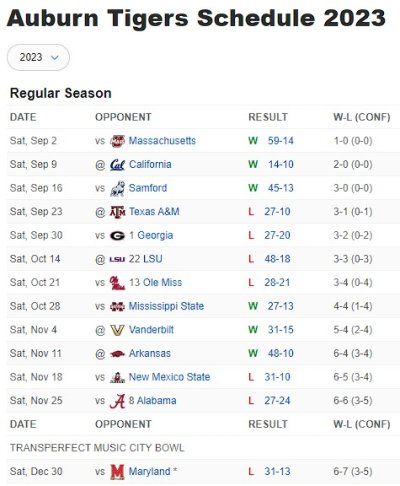
Task: Click the Arkansas razorback logo
Action: (117, 354)
